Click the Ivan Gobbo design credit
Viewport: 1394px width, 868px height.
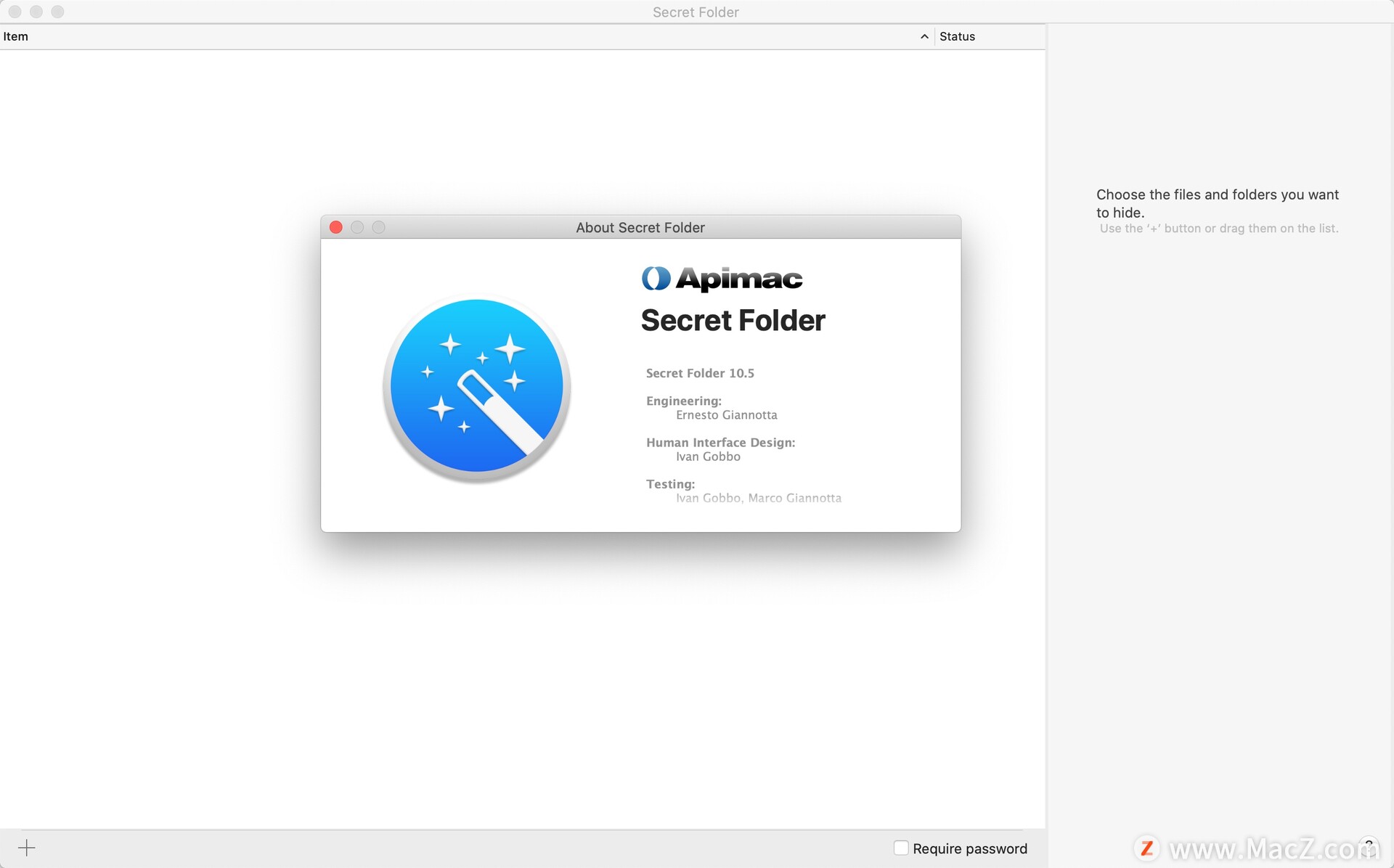[708, 456]
